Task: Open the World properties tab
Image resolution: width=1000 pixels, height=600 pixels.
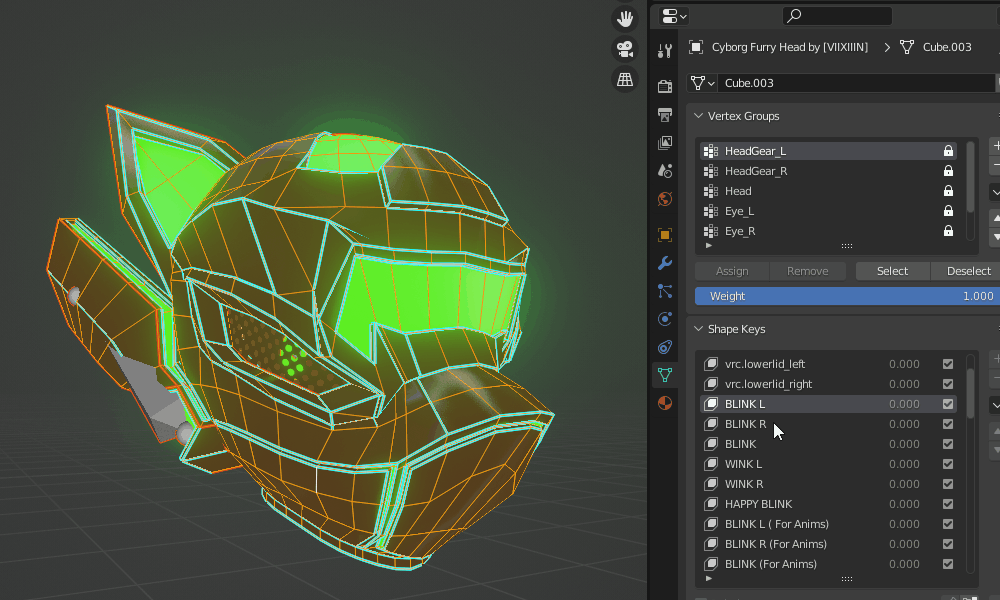Action: 665,199
